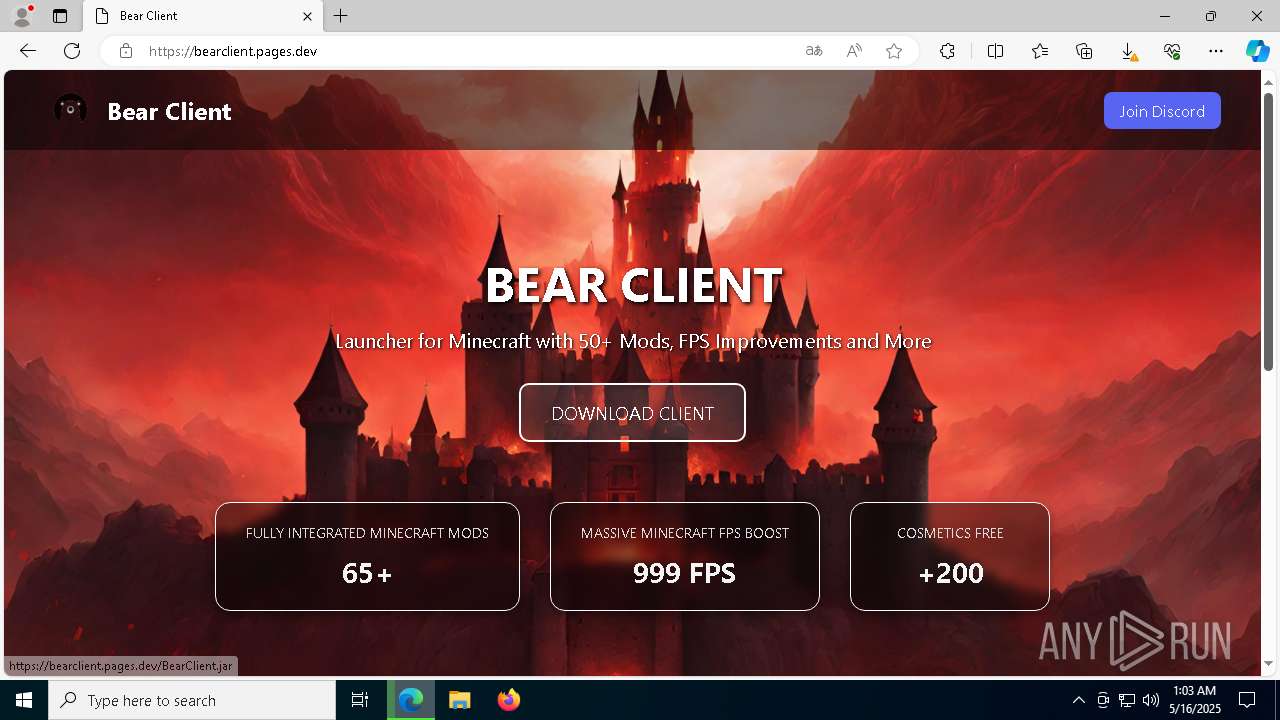Screen dimensions: 1280x720
Task: Open the Copilot sidebar
Action: 1257,51
